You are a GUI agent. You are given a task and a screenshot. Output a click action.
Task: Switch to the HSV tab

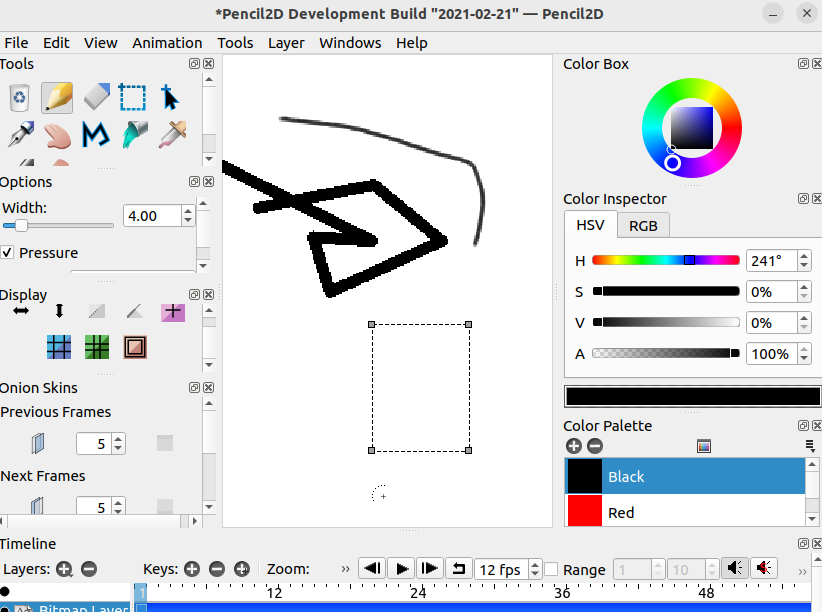(x=590, y=225)
